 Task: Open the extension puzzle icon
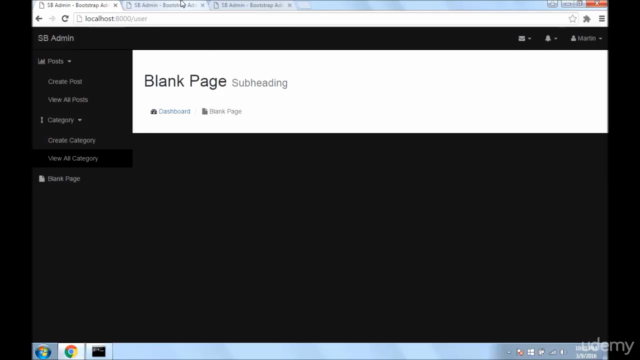point(587,18)
